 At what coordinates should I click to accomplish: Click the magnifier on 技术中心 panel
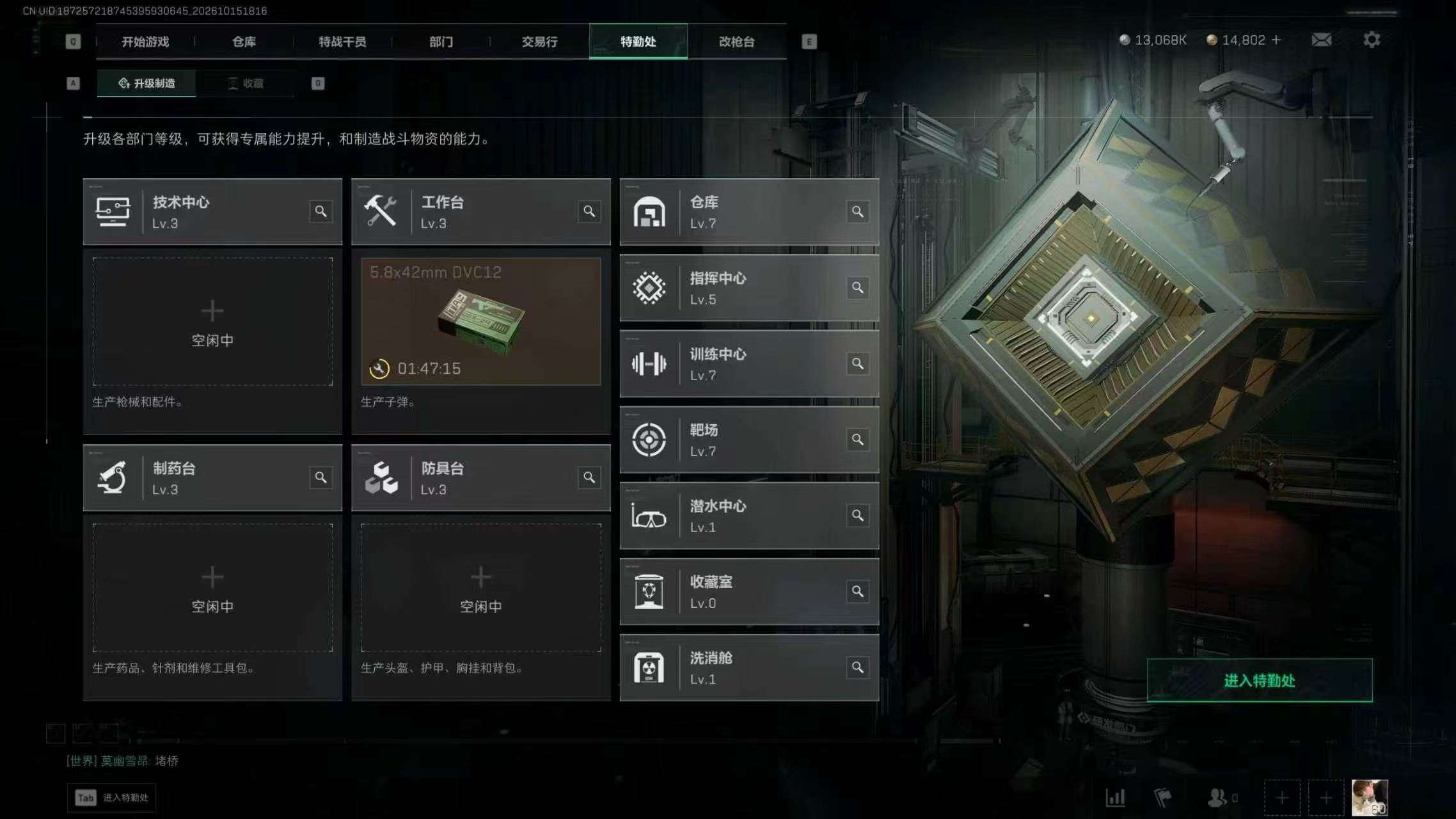point(320,212)
